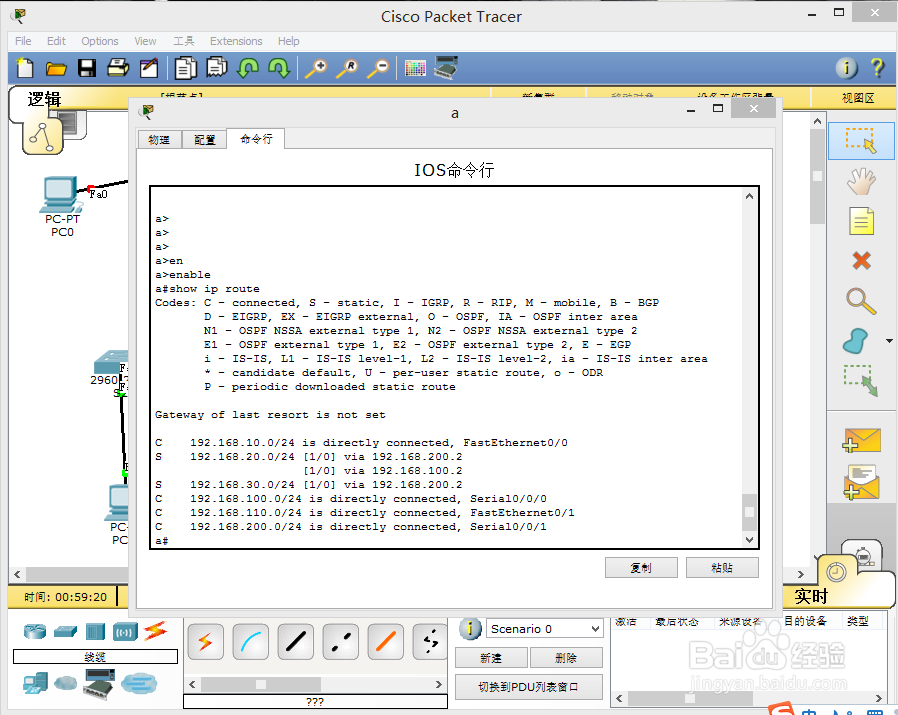Viewport: 898px width, 715px height.
Task: Open the Help menu
Action: tap(289, 41)
